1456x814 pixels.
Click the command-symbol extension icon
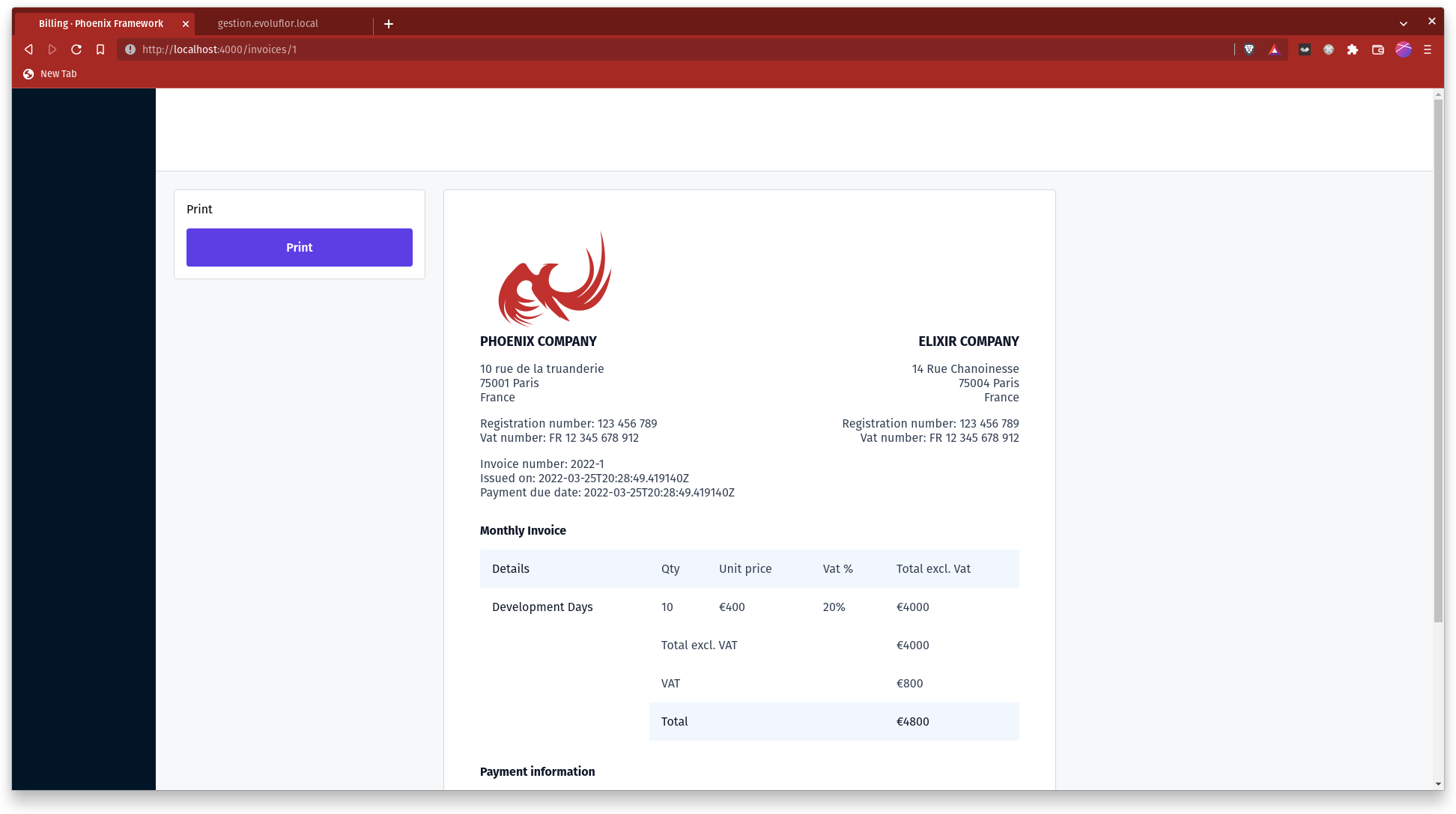(1329, 49)
